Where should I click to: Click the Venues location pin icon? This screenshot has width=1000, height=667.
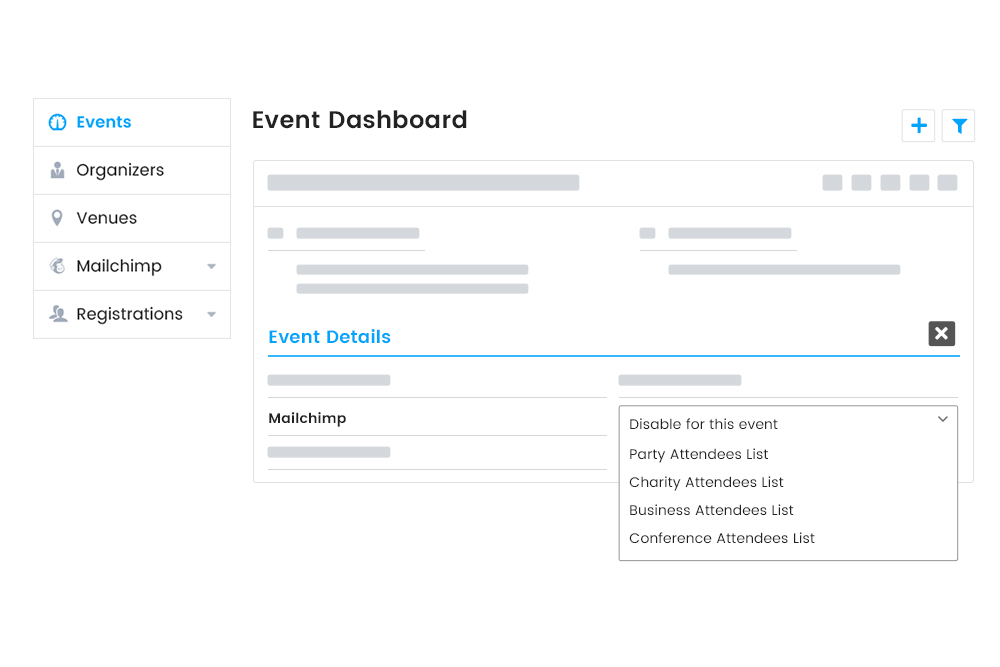point(57,218)
